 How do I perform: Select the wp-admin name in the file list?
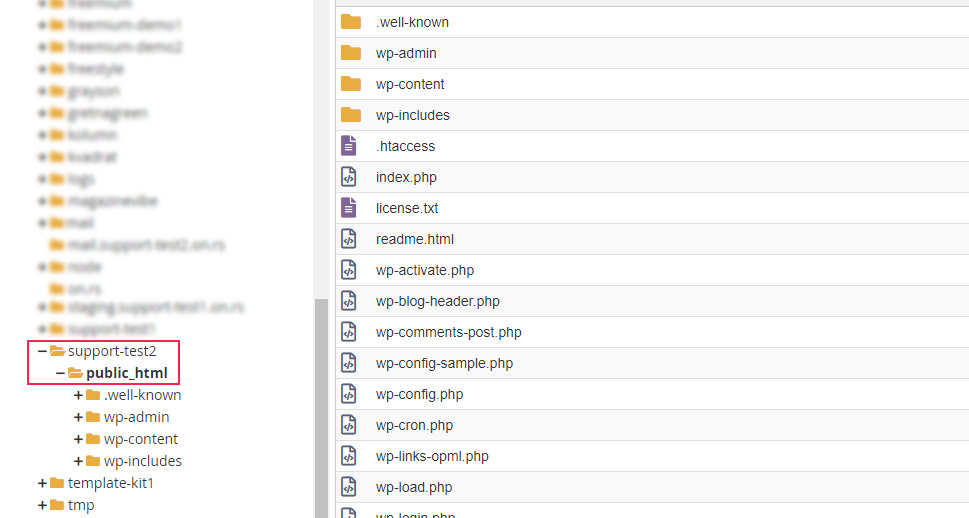(406, 53)
